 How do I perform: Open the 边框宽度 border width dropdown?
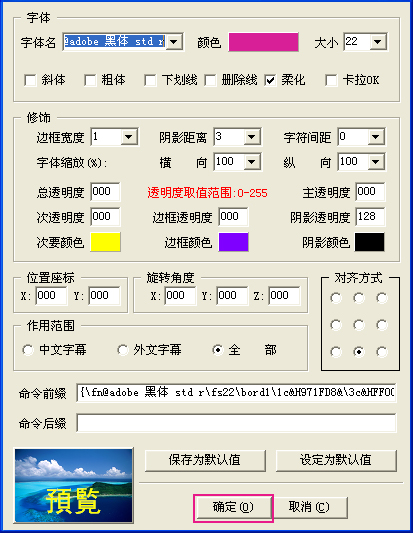128,137
